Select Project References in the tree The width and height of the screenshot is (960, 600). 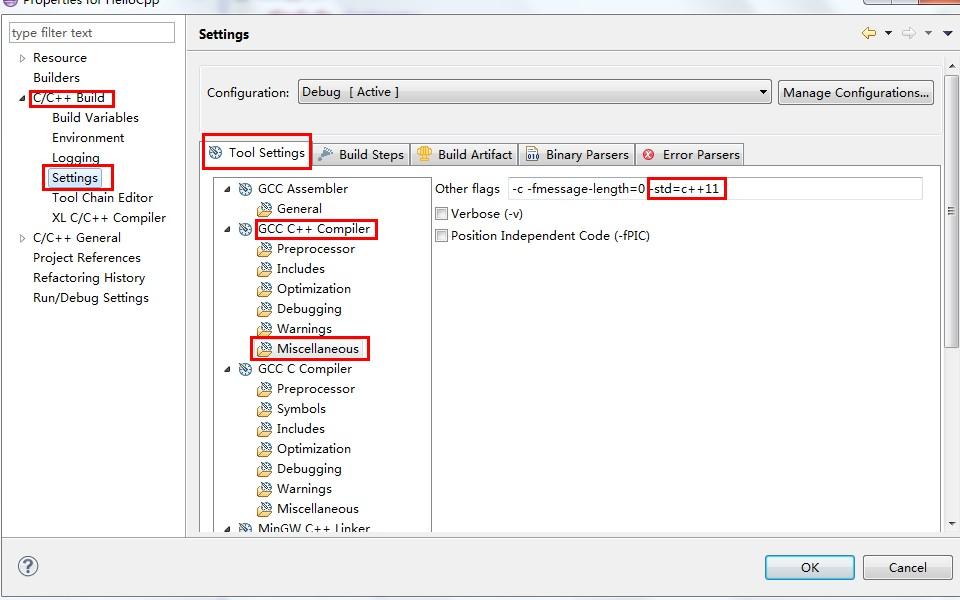87,258
